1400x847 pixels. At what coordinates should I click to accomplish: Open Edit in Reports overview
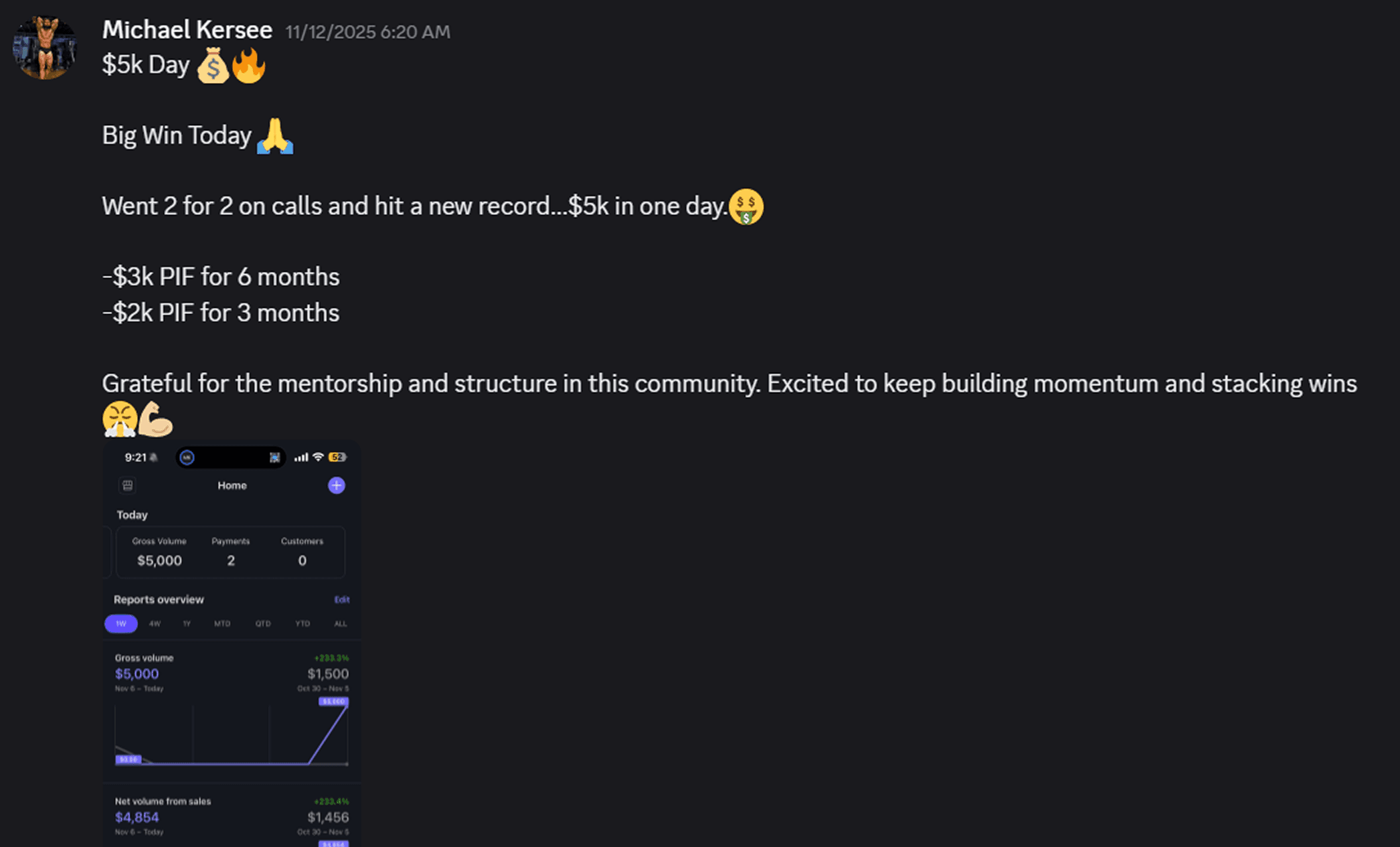pyautogui.click(x=342, y=599)
